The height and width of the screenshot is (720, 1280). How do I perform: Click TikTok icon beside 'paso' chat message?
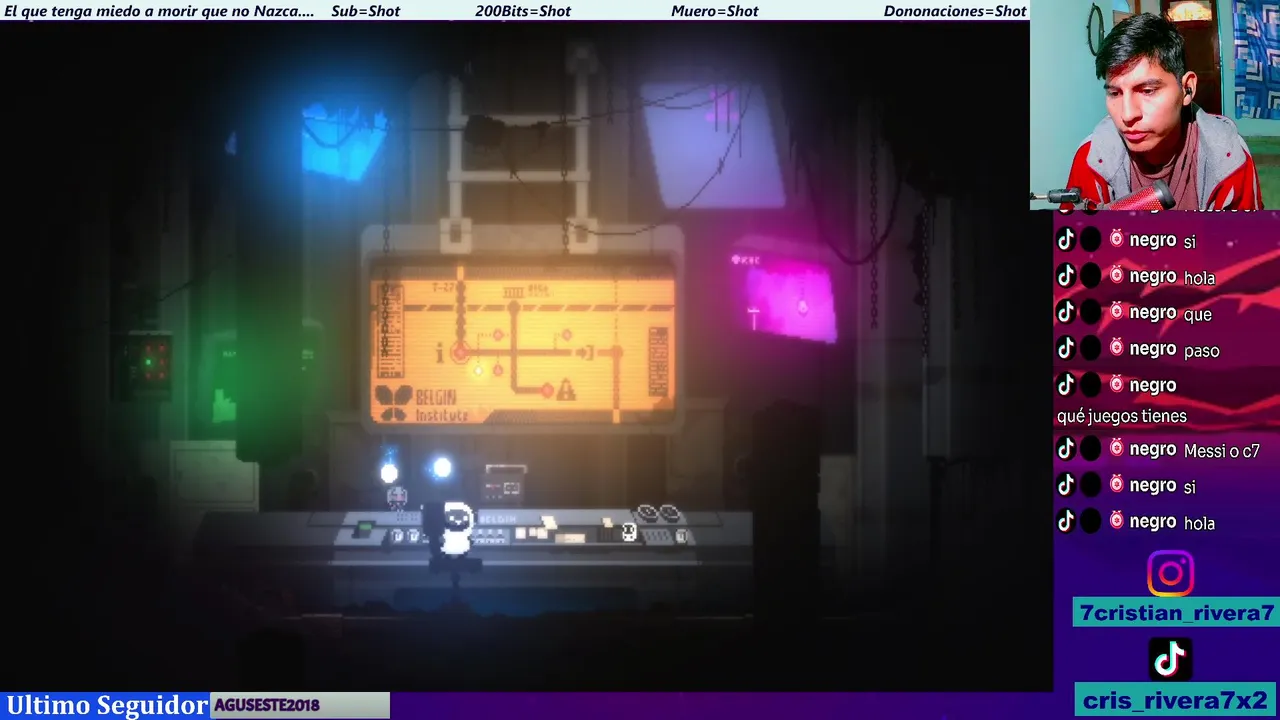[1066, 349]
